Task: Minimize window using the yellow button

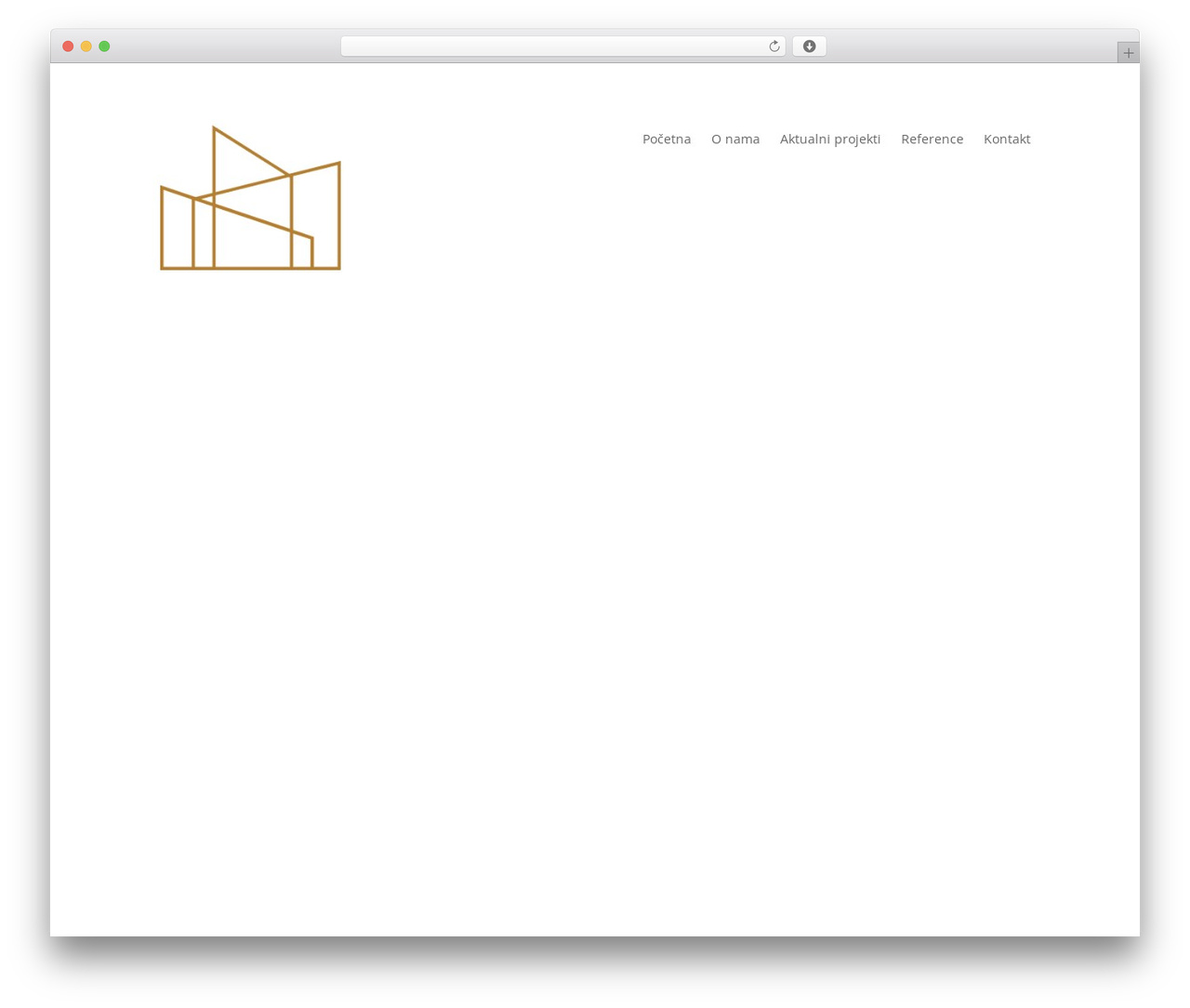Action: (86, 46)
